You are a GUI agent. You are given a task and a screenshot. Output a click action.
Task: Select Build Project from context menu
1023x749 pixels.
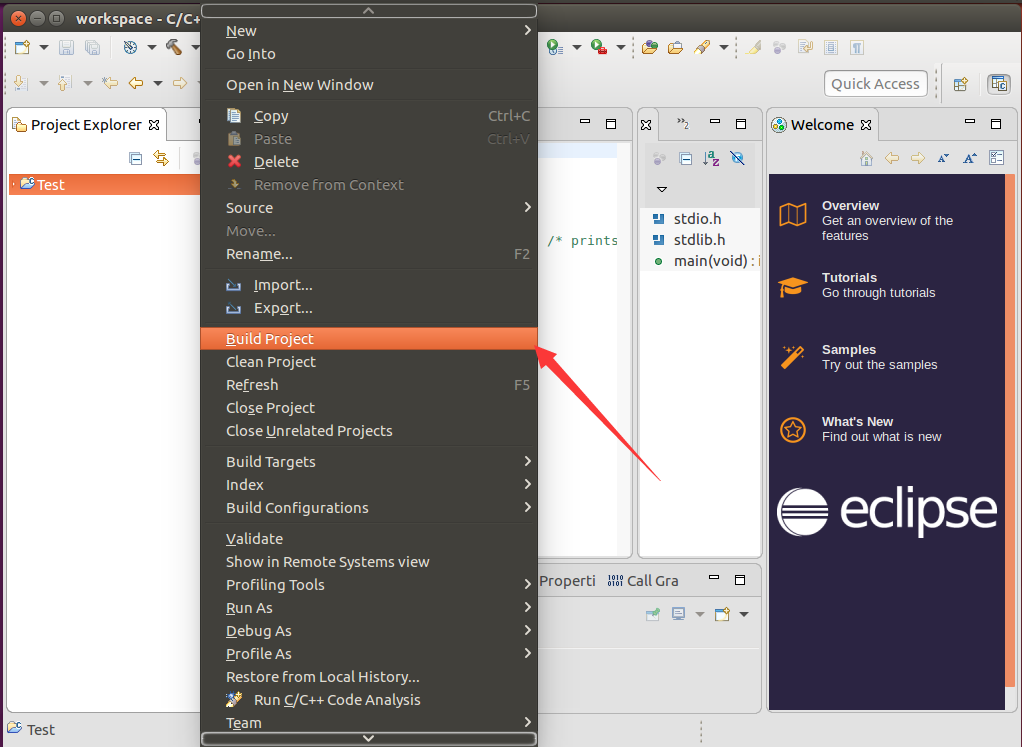click(369, 339)
